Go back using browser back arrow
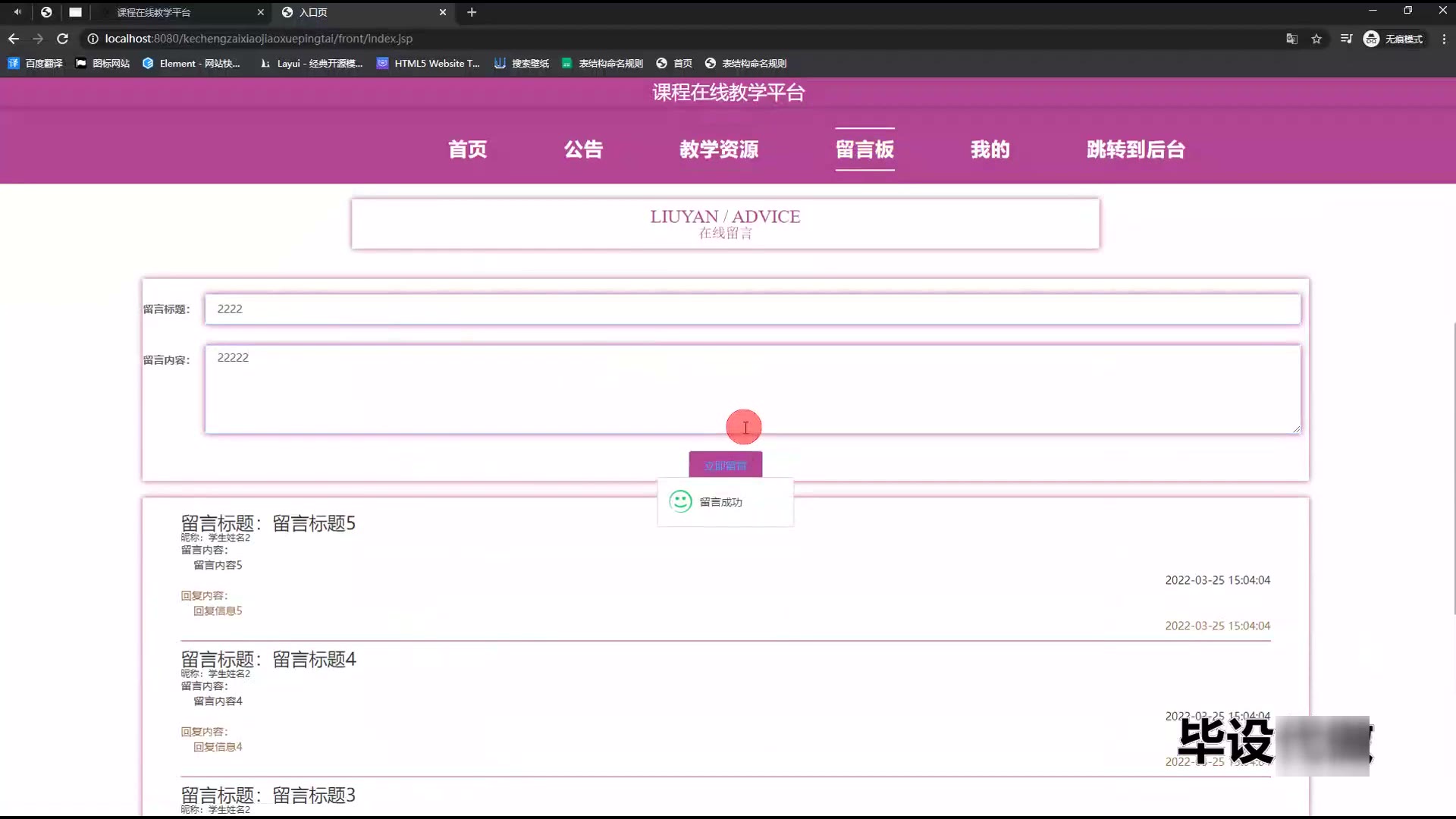This screenshot has height=819, width=1456. pyautogui.click(x=14, y=39)
